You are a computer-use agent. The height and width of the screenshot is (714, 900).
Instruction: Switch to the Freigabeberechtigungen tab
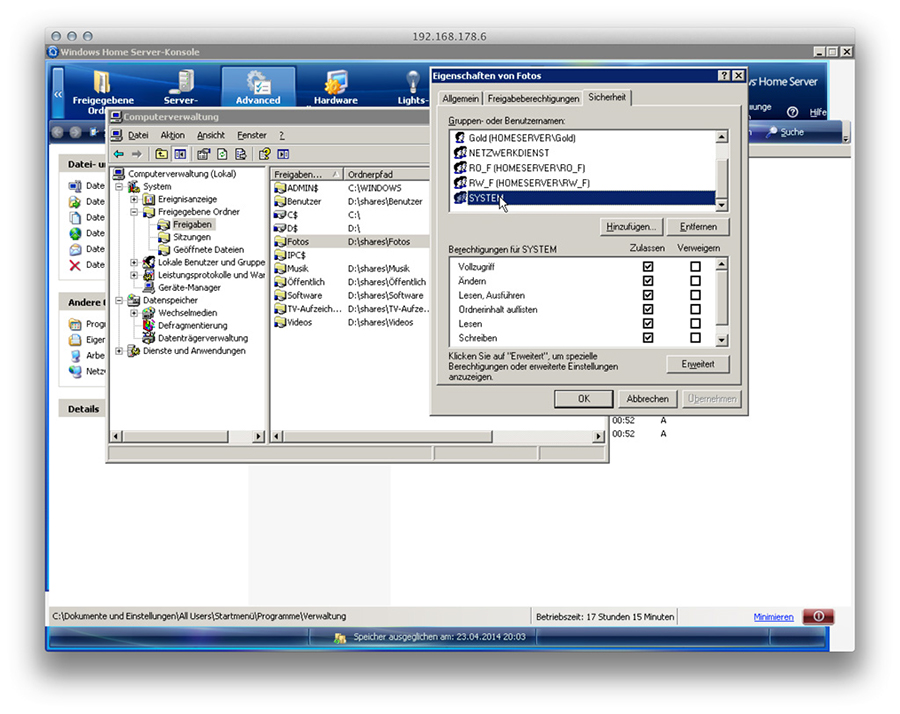coord(533,99)
